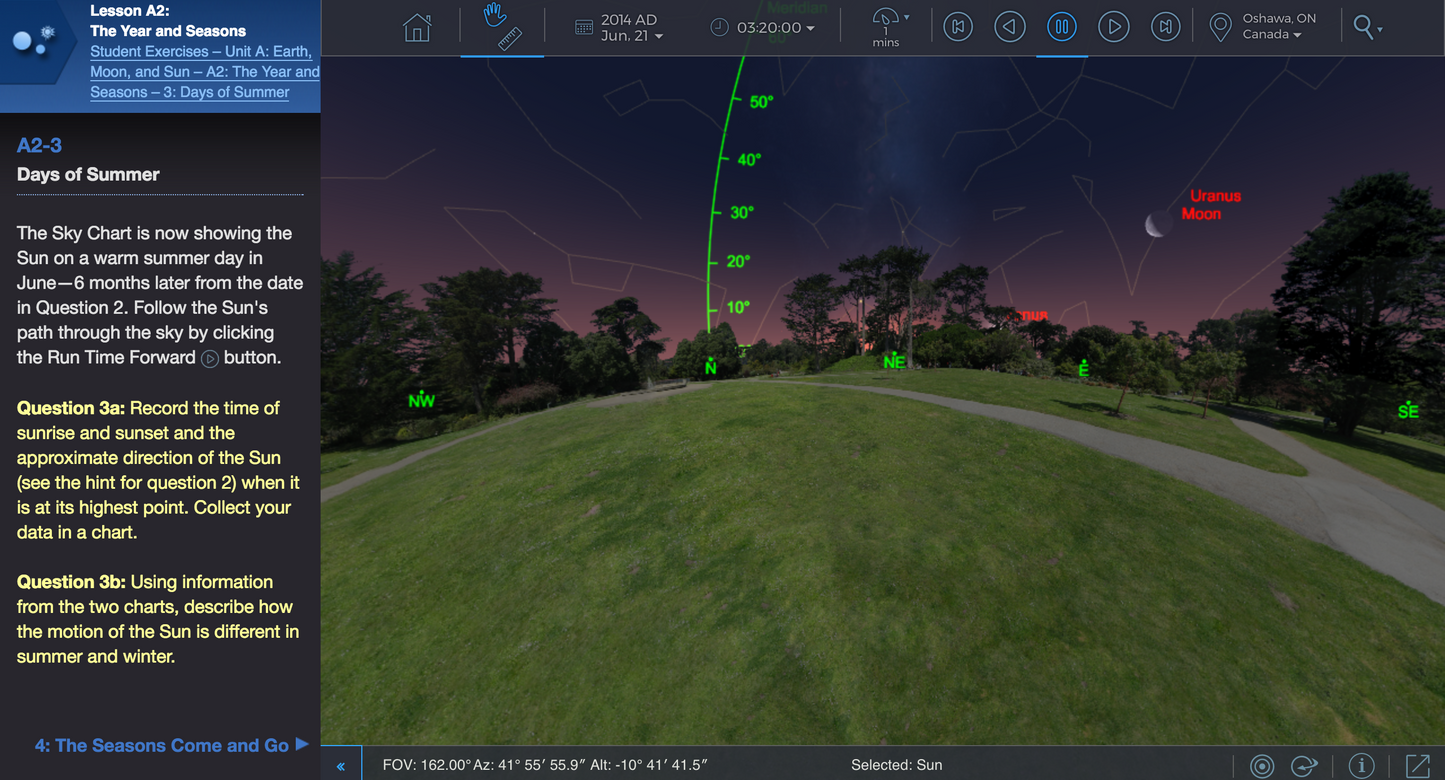Click the calendar icon beside the date

coord(585,27)
